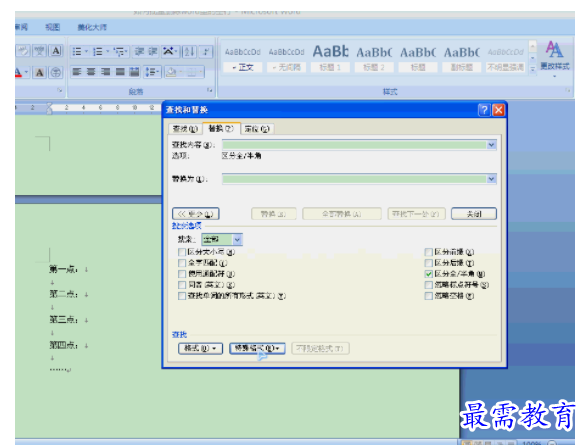Open the Paragraph group dialog launcher
The width and height of the screenshot is (584, 447).
click(210, 91)
